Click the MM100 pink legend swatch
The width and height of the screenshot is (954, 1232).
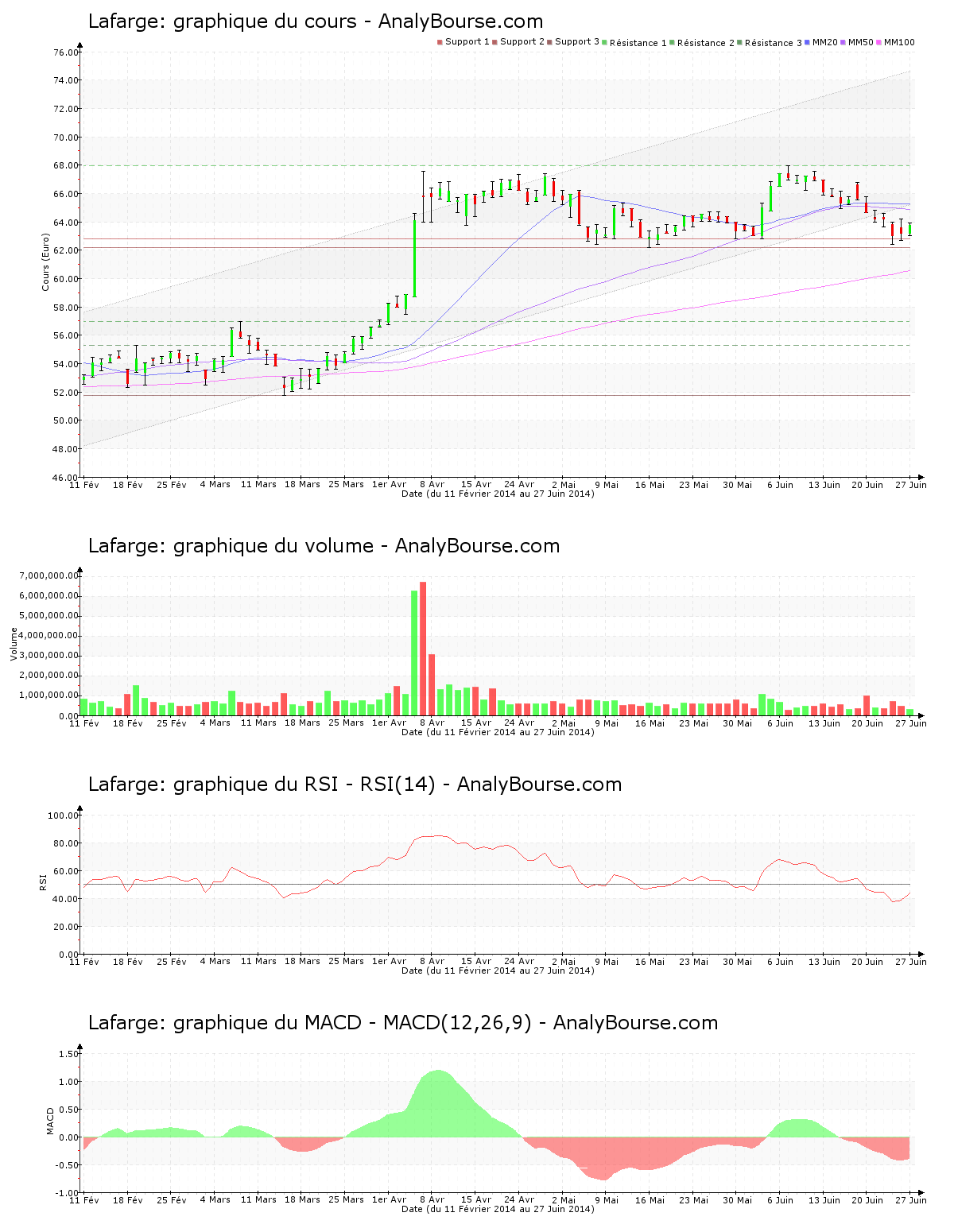880,42
